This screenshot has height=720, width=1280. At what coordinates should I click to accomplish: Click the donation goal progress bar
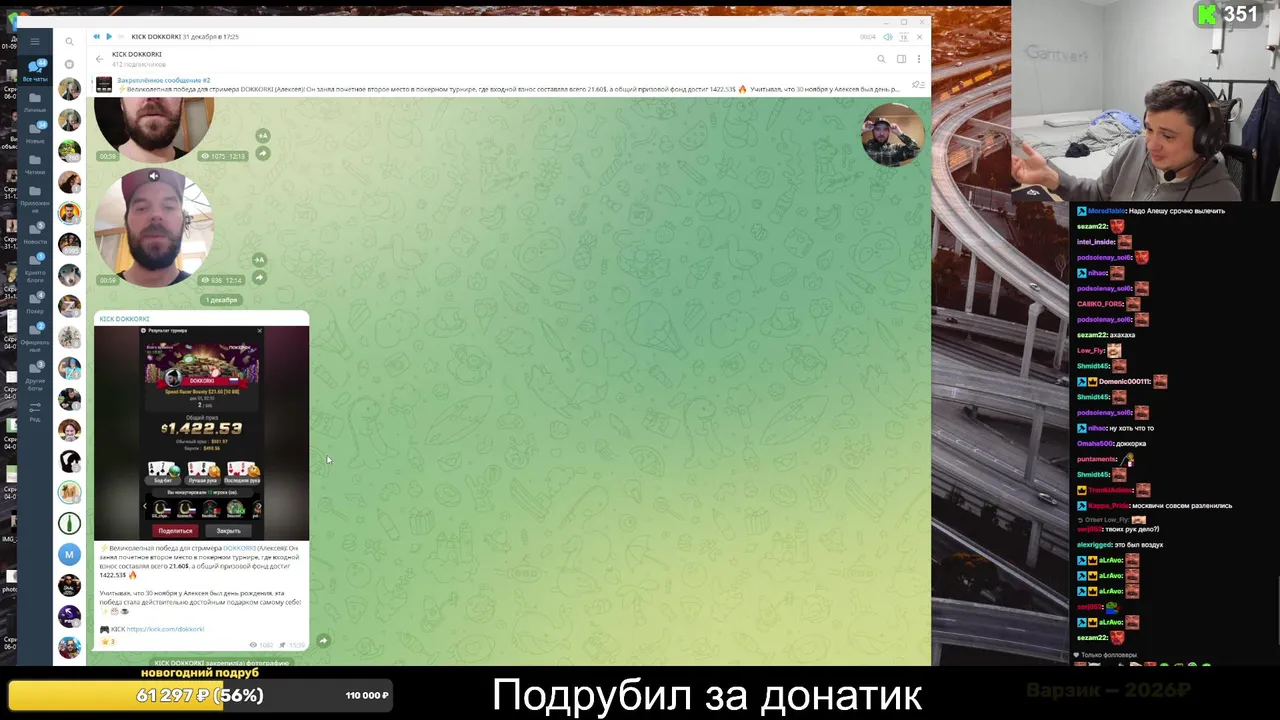coord(201,695)
